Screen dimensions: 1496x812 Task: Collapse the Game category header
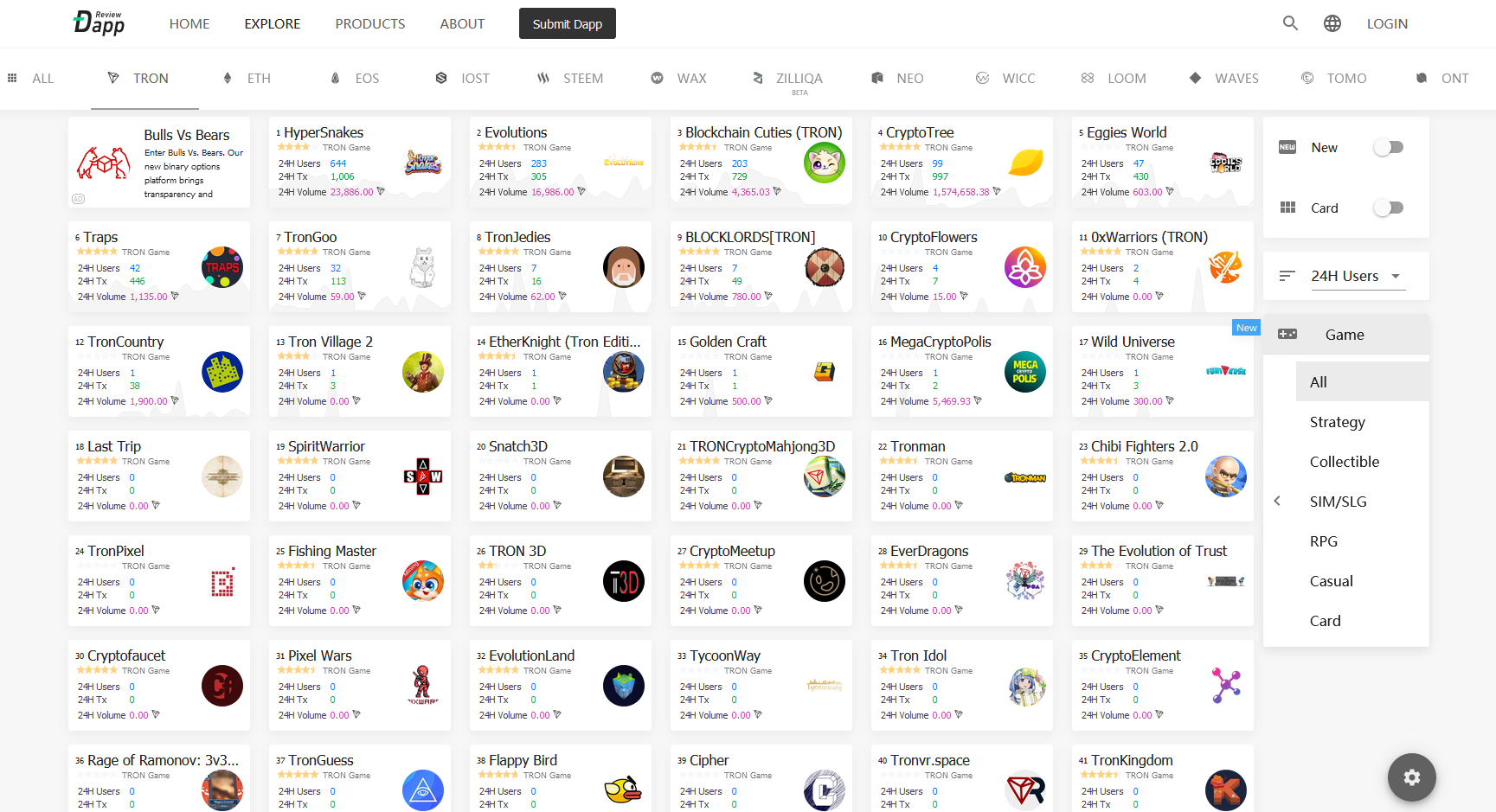tap(1346, 335)
